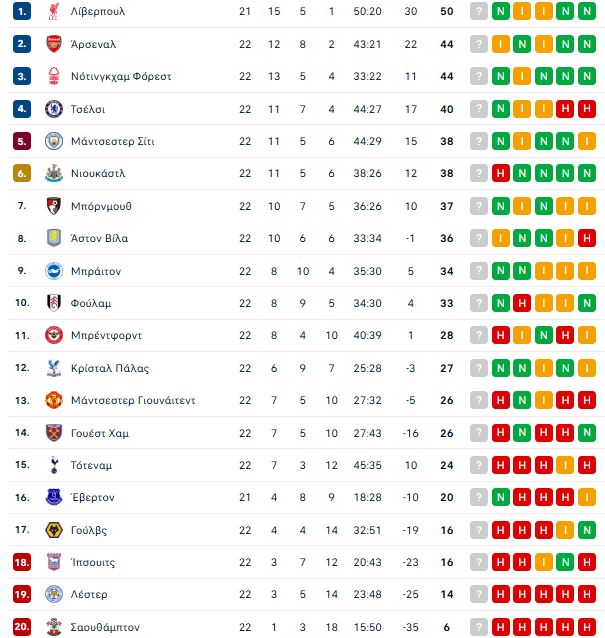This screenshot has width=605, height=638.
Task: Click the Tottenham club crest icon
Action: (x=54, y=465)
